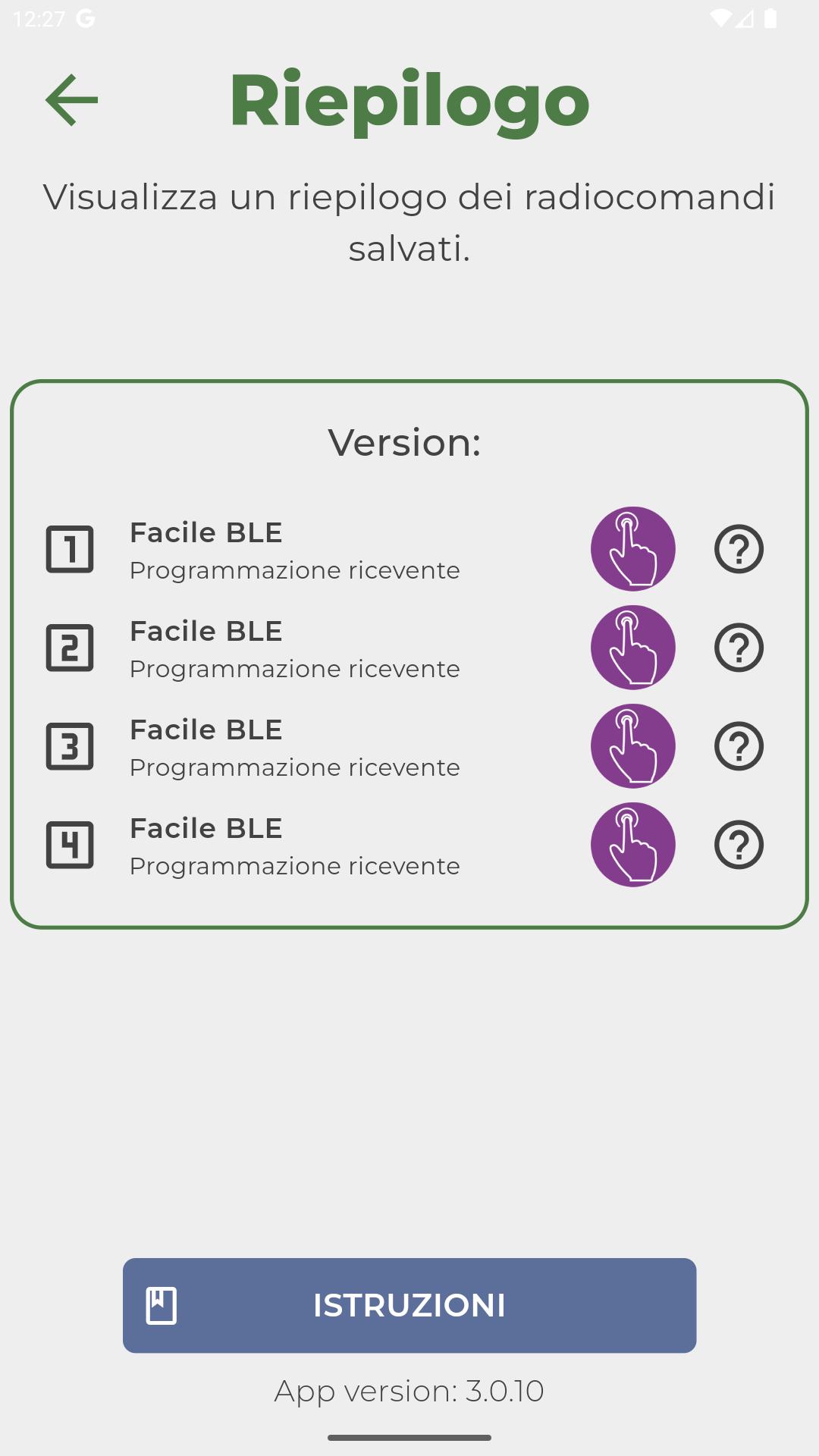Open the ISTRUZIONI button

click(x=409, y=1306)
